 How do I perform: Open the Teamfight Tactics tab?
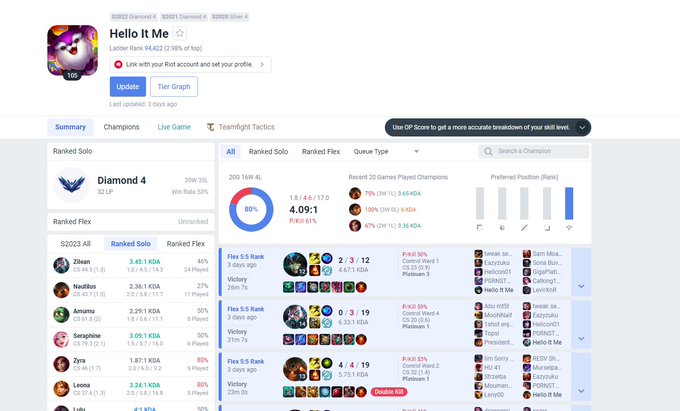tap(241, 127)
